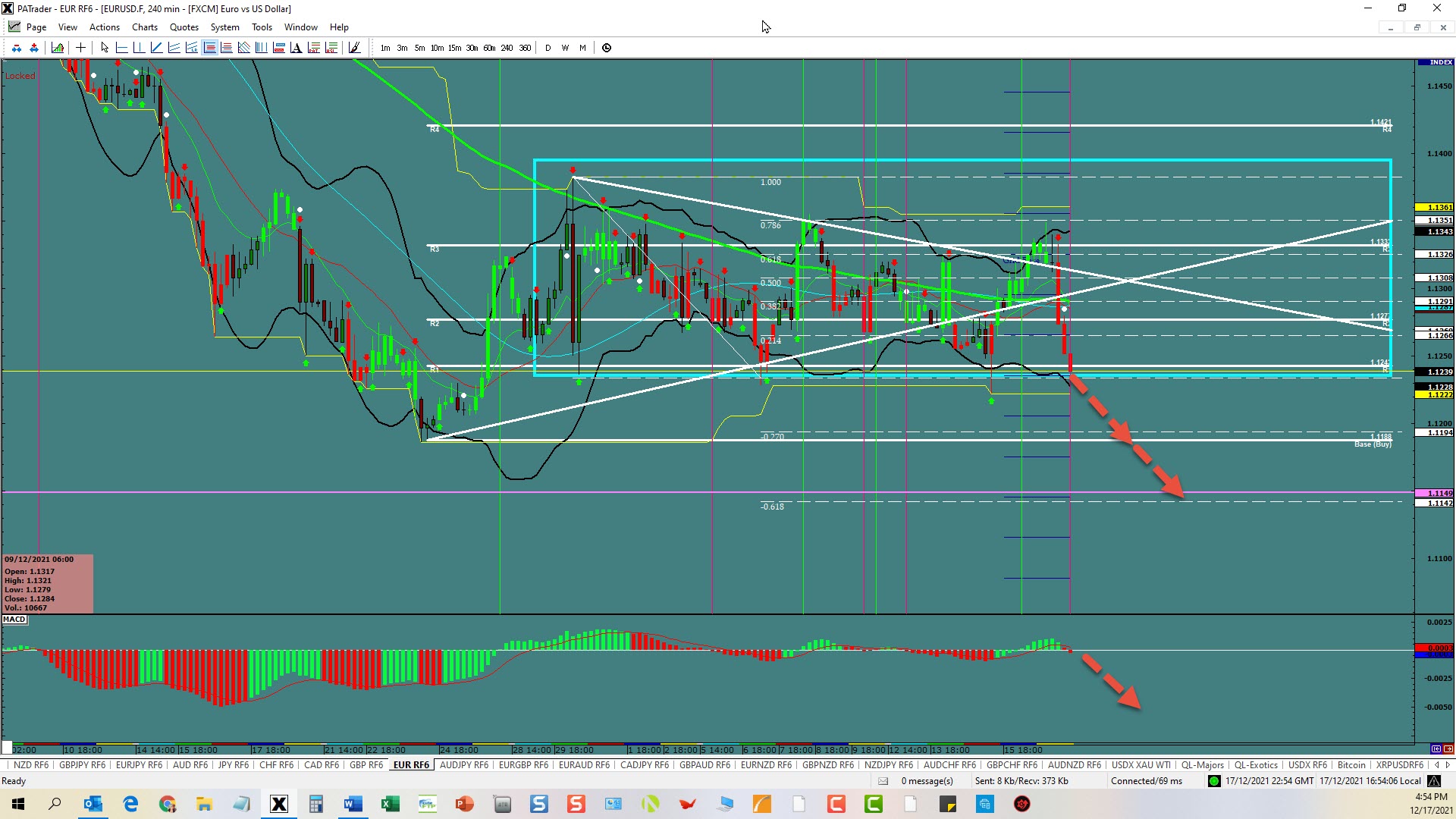This screenshot has width=1456, height=819.
Task: Switch to the CAD RF6 tab
Action: click(322, 764)
